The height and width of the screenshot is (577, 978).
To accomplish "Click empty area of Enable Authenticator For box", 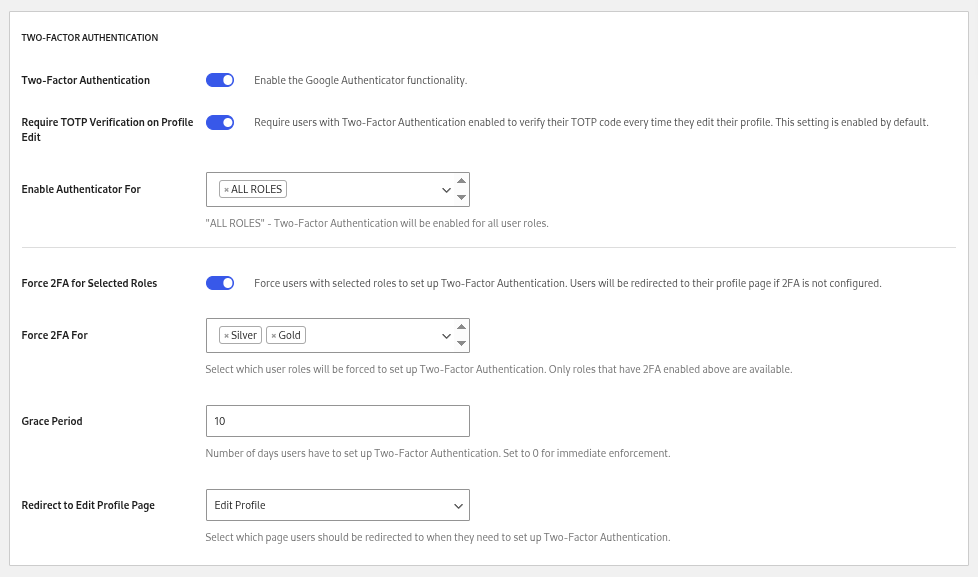I will tap(360, 190).
